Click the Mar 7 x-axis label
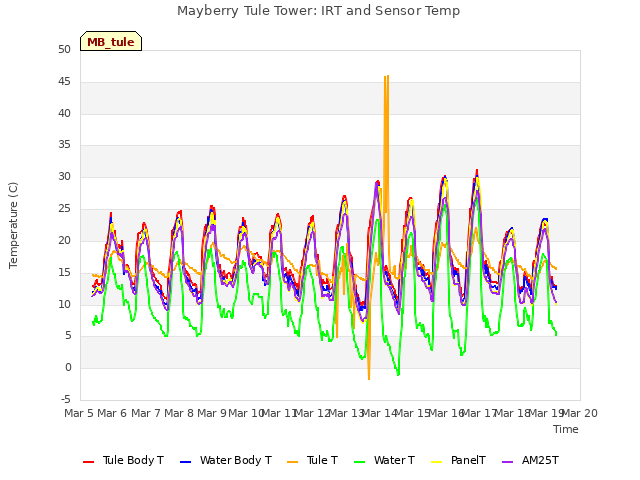Screen dimensions: 640x480 (x=146, y=413)
